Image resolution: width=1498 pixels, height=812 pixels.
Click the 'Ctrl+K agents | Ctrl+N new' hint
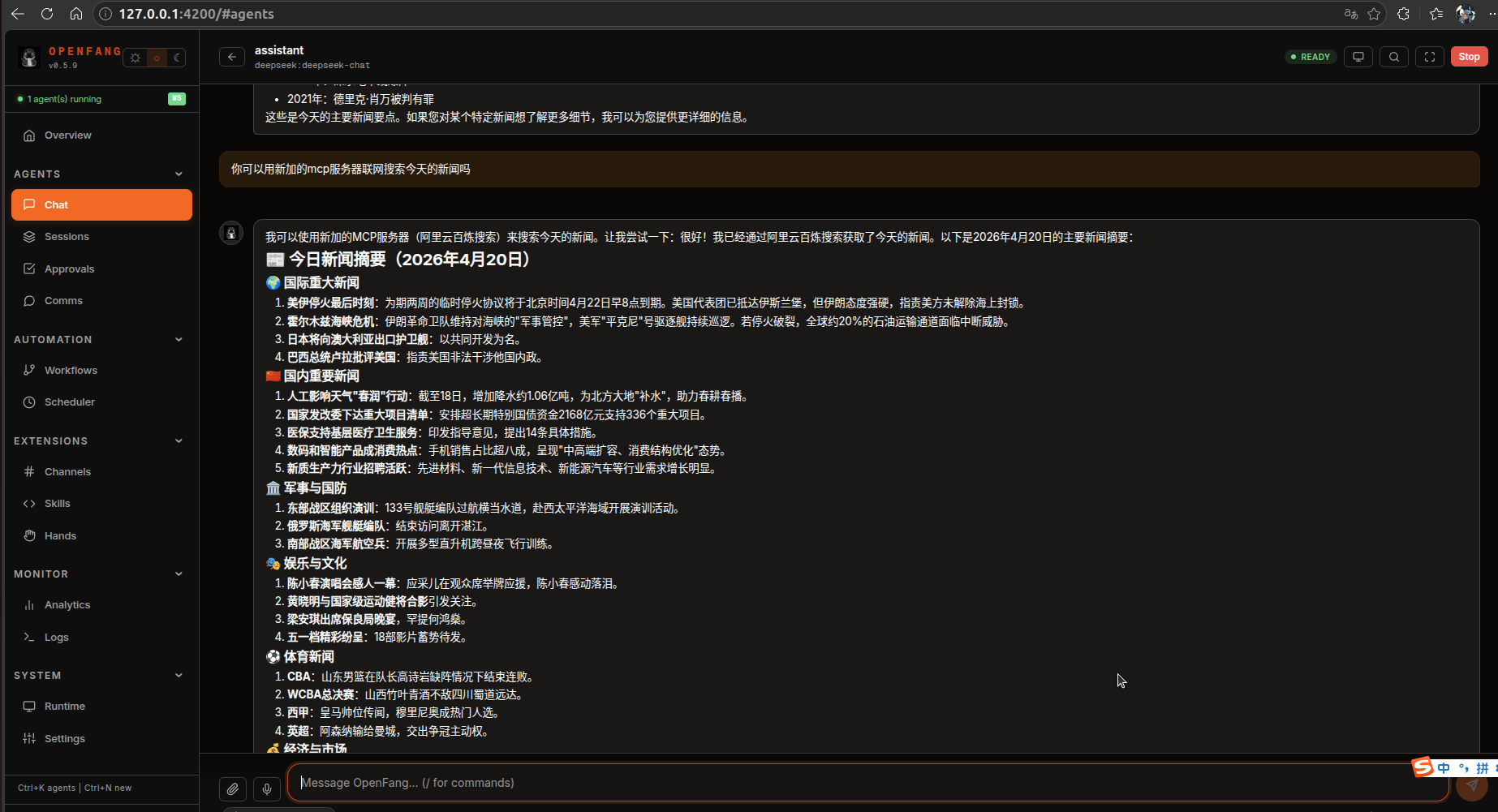(75, 788)
